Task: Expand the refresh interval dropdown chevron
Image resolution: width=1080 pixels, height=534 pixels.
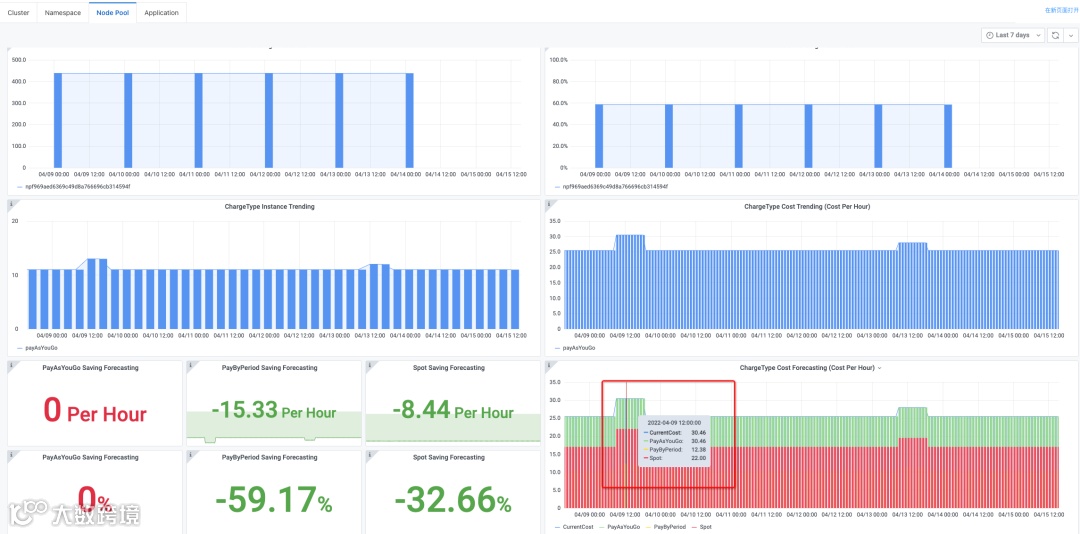Action: [x=1070, y=35]
